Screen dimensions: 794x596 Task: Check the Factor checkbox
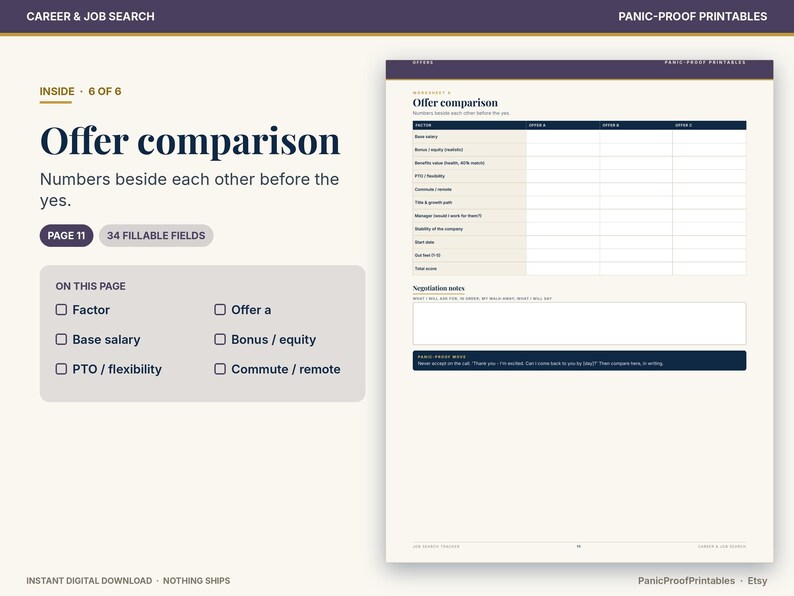pos(61,309)
